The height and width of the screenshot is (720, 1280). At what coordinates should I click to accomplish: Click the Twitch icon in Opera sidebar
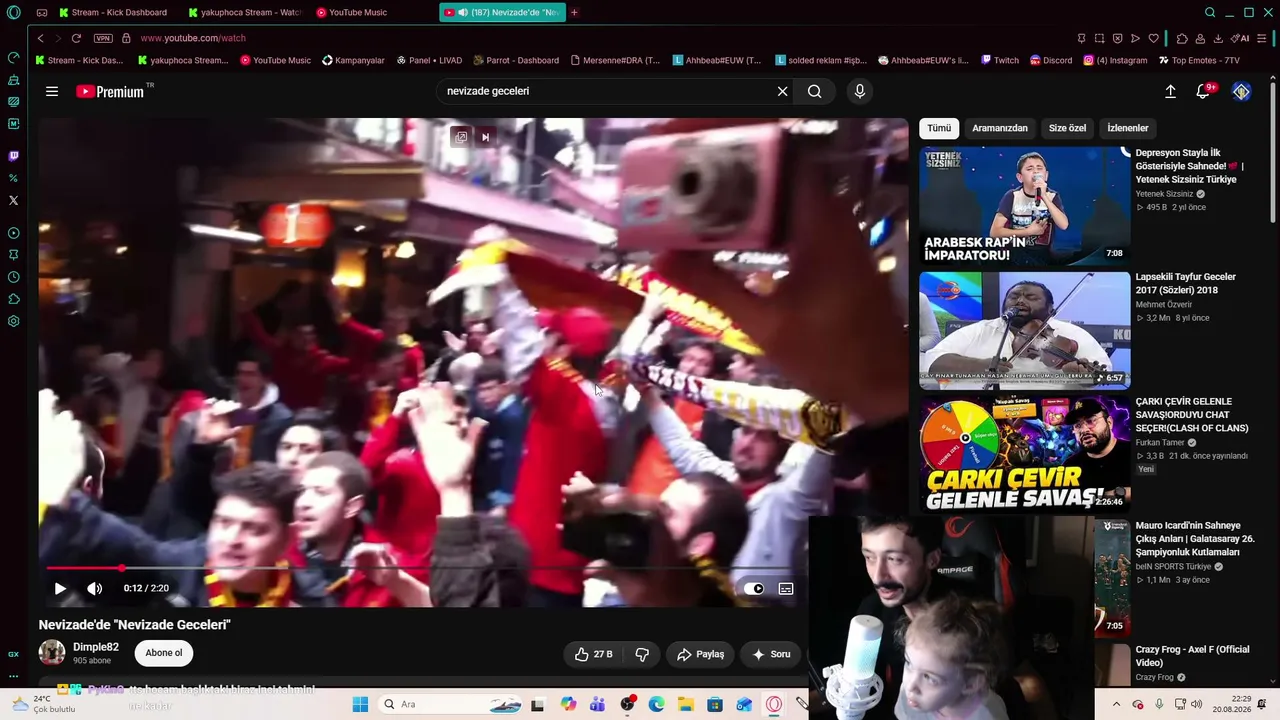(x=13, y=156)
